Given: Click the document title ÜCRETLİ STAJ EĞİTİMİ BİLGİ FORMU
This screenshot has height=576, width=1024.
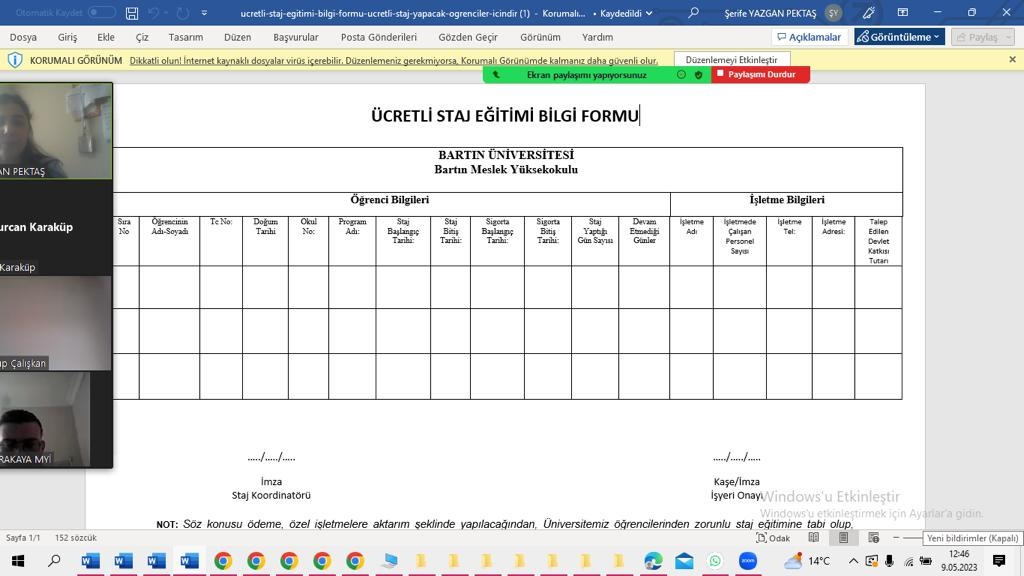Looking at the screenshot, I should [x=505, y=116].
